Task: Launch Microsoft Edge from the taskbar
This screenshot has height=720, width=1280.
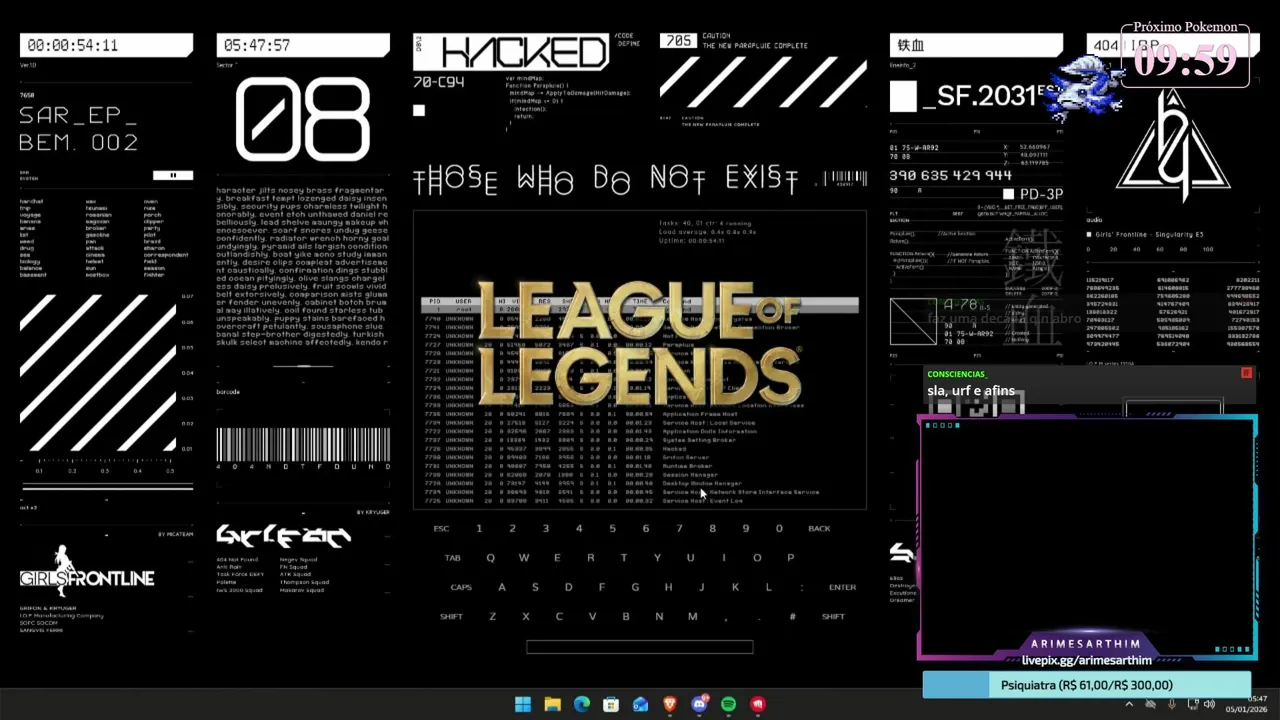Action: 582,705
